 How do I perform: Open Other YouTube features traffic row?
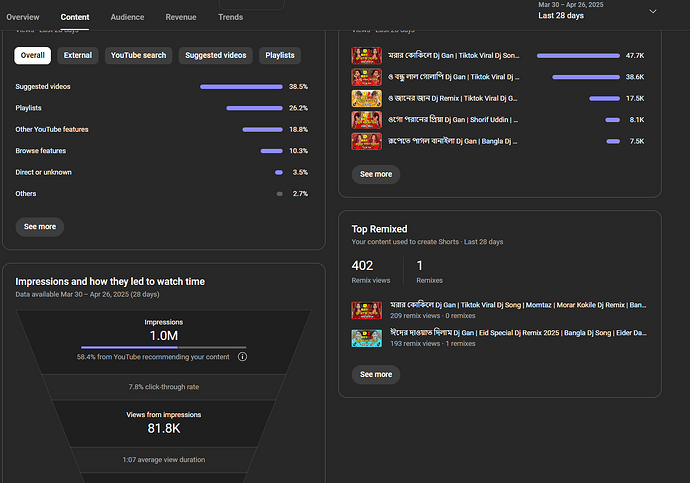(x=161, y=129)
